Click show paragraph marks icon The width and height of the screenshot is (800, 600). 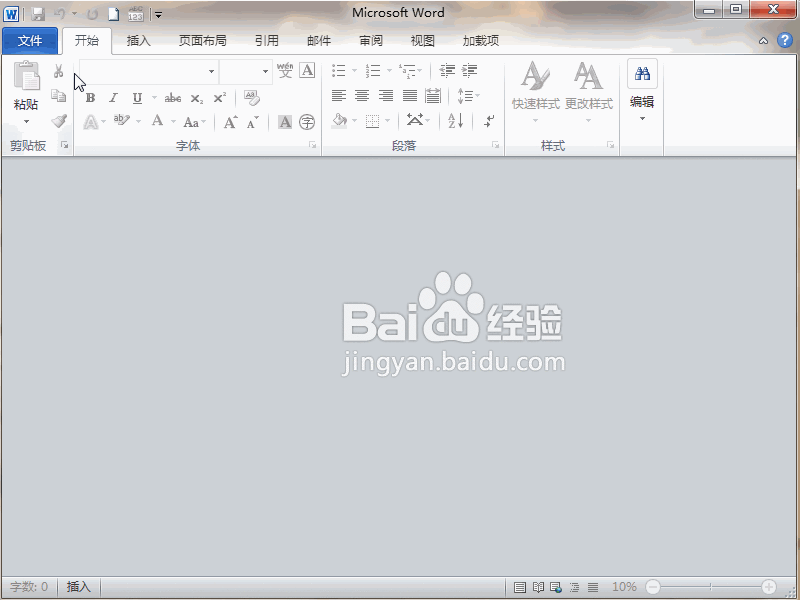point(489,121)
